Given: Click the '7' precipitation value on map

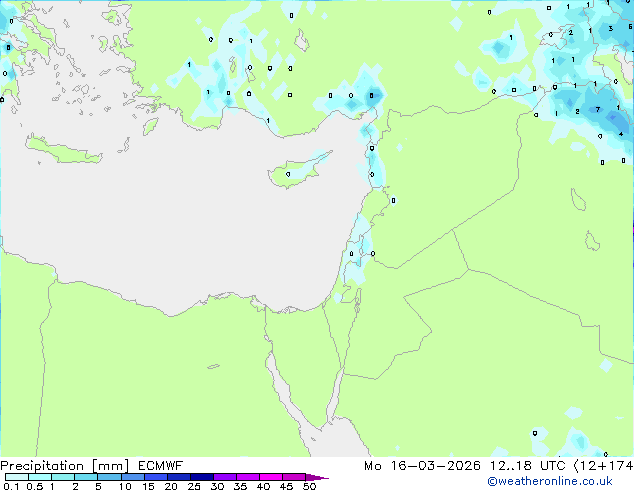Looking at the screenshot, I should pos(598,110).
